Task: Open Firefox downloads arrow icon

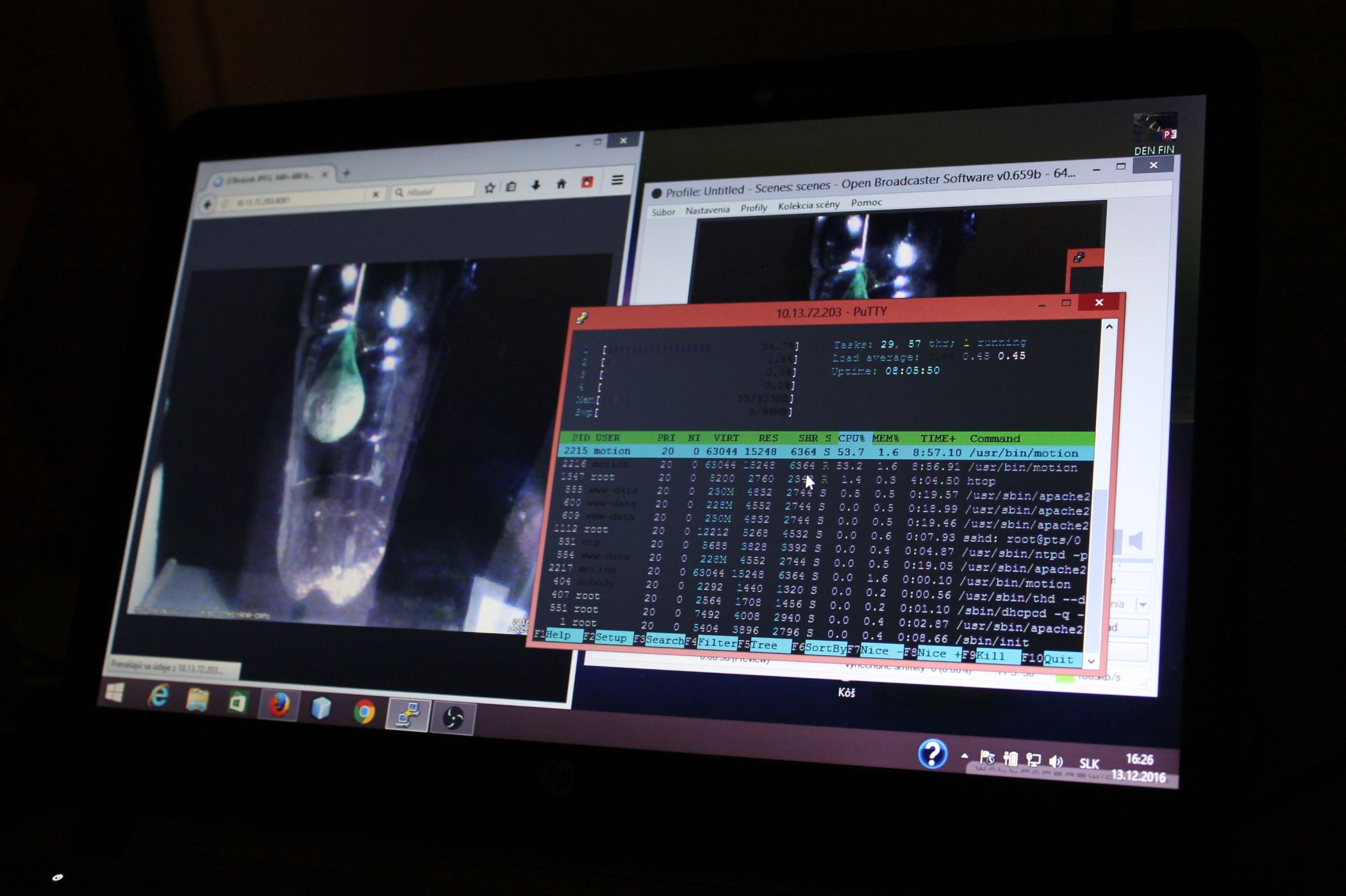Action: 536,185
